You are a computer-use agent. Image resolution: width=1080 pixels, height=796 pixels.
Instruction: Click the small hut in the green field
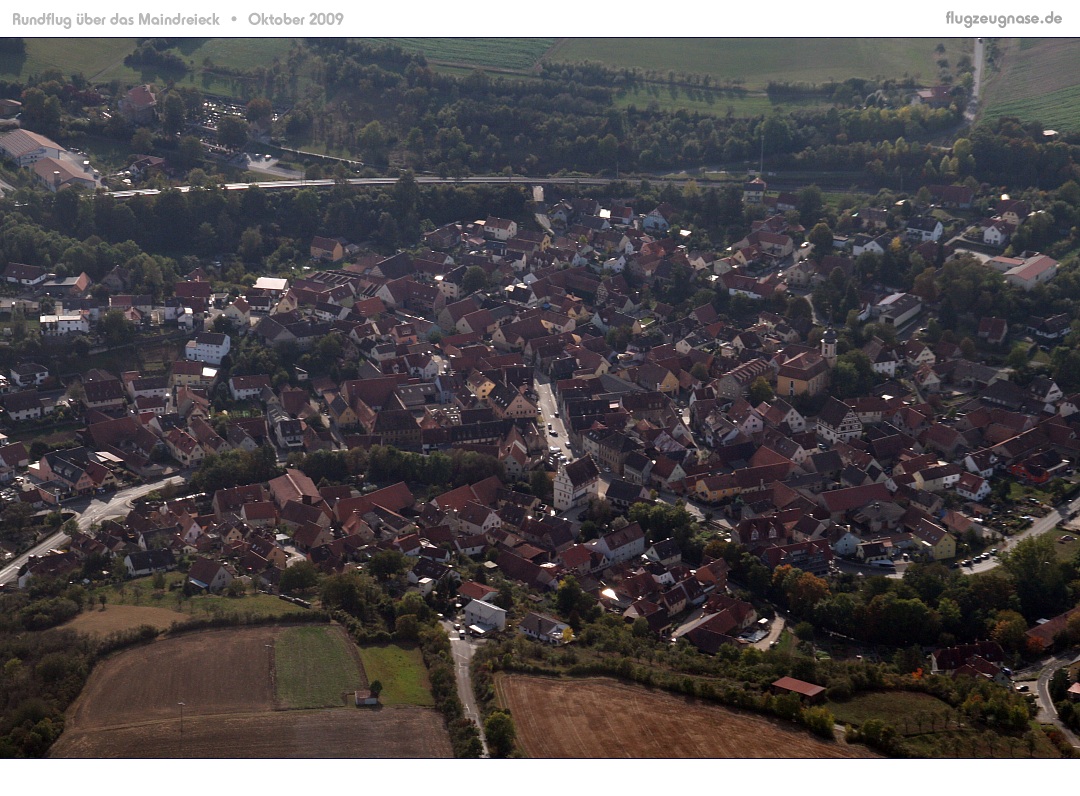[x=366, y=697]
